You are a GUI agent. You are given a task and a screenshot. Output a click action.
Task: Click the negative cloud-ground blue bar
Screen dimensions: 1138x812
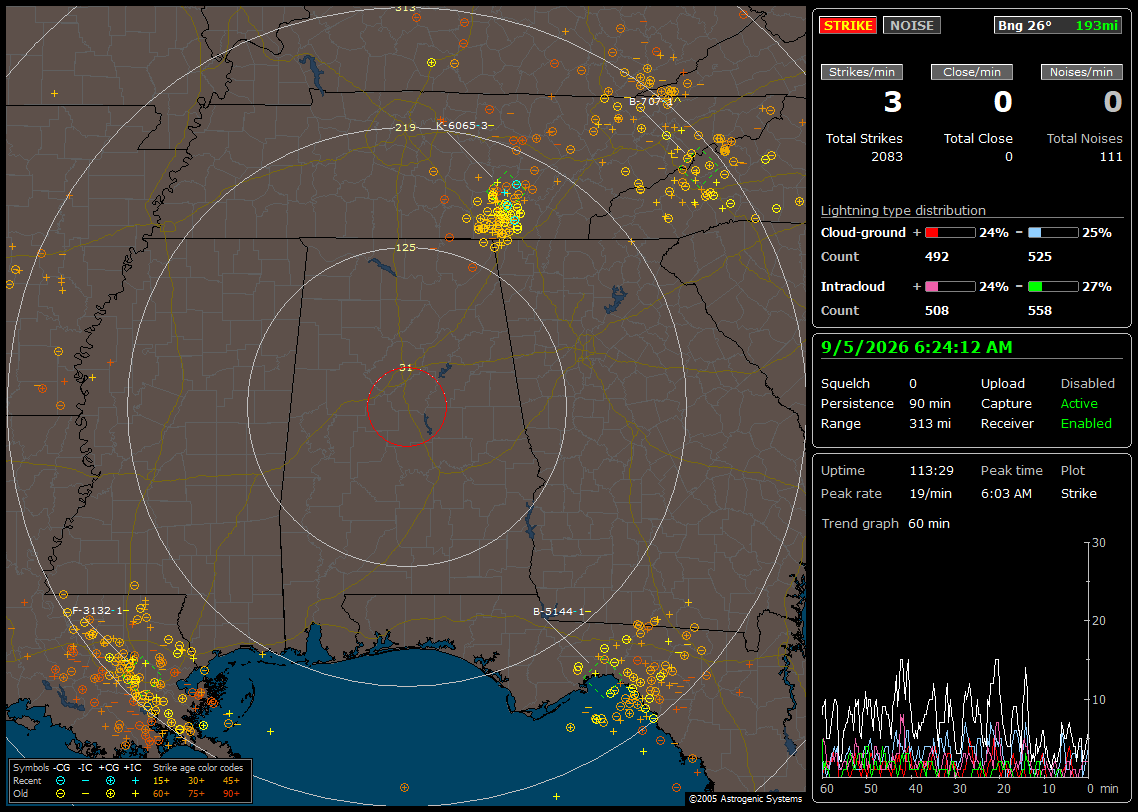[x=1053, y=233]
